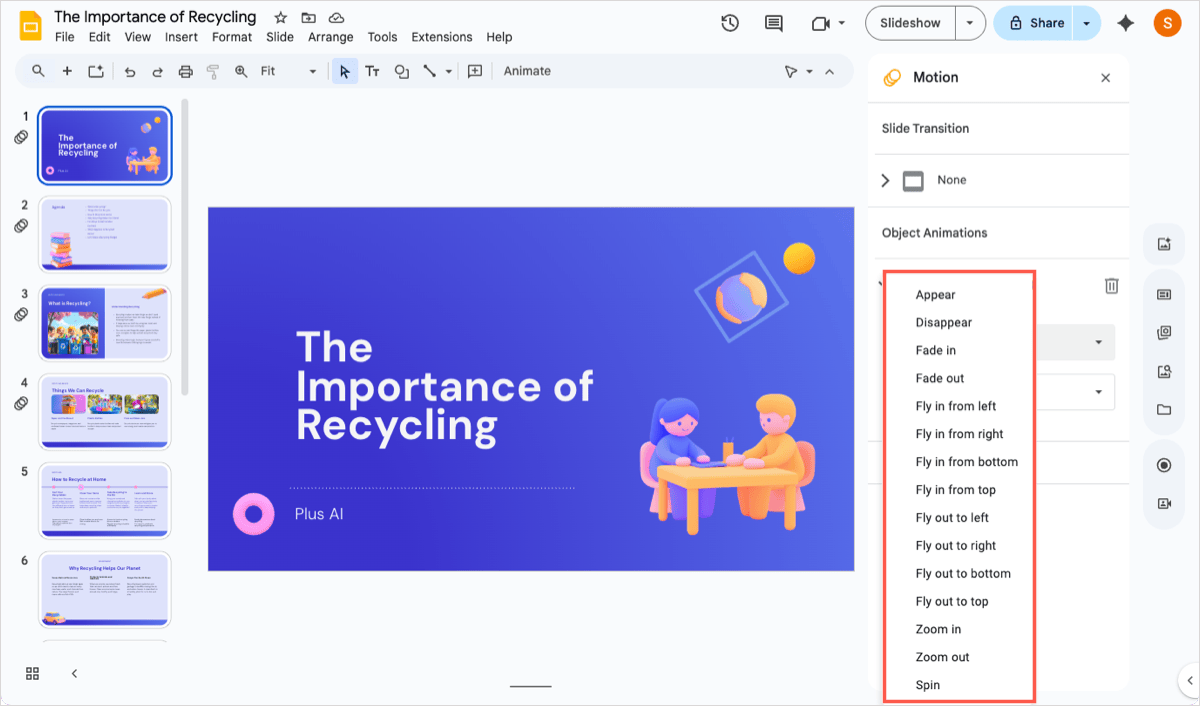
Task: Select the shape tool
Action: point(401,71)
